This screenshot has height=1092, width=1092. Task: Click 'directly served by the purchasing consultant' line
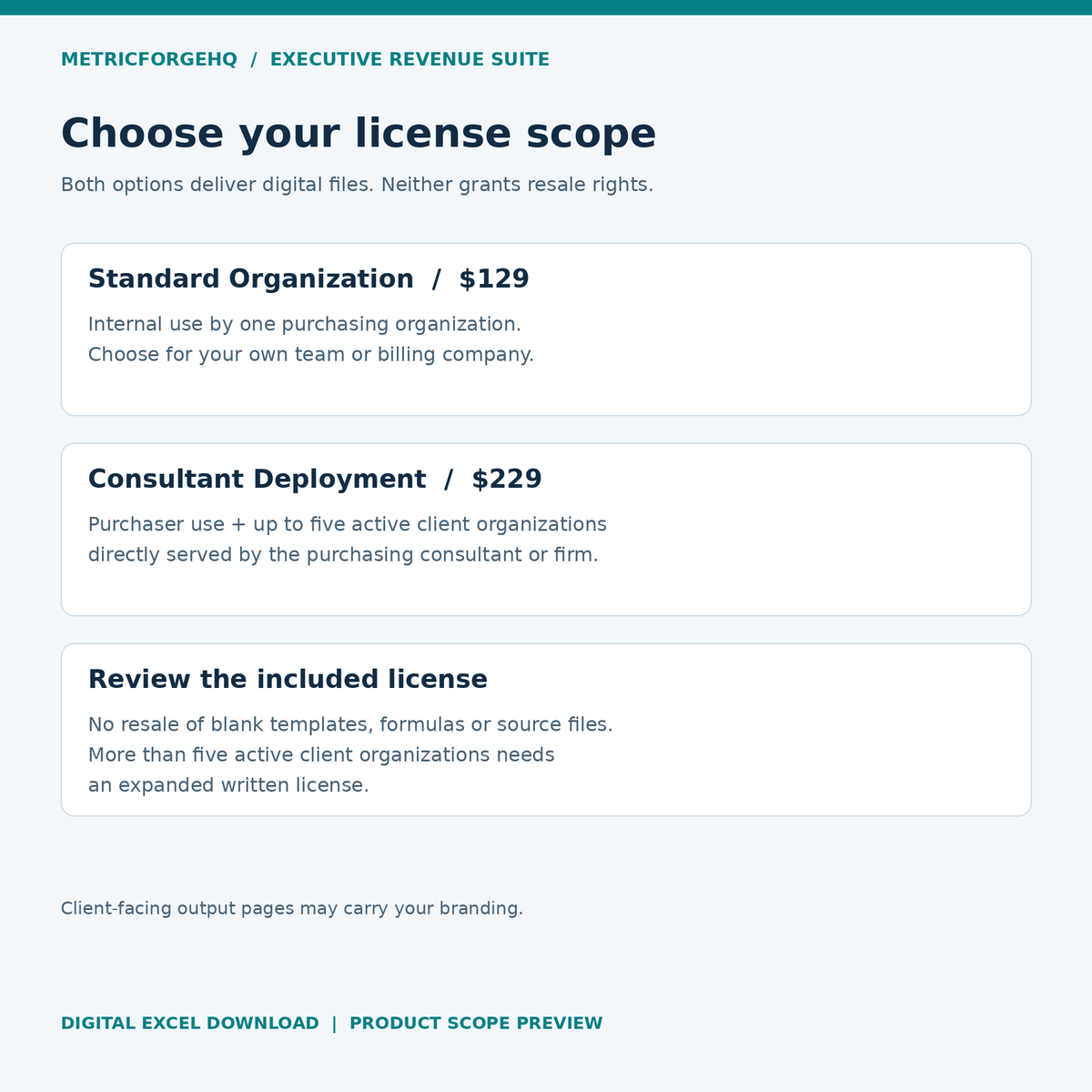343,555
